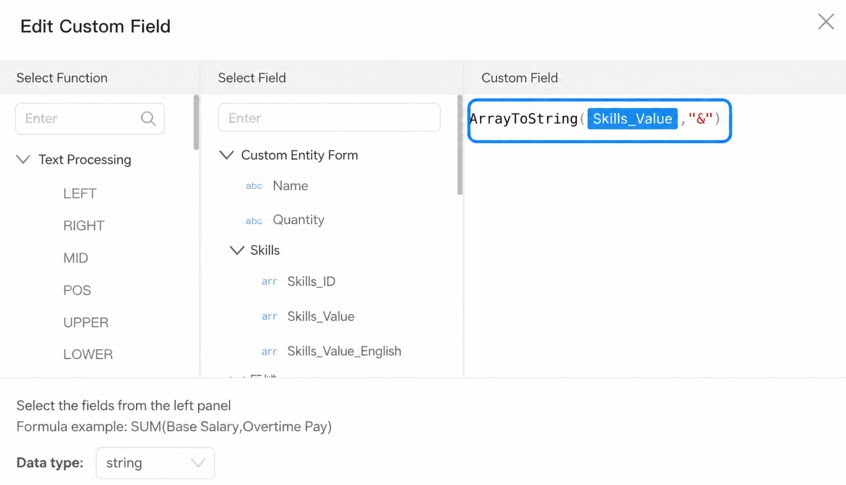Screen dimensions: 846x485
Task: Select the UPPER function
Action: tap(86, 323)
